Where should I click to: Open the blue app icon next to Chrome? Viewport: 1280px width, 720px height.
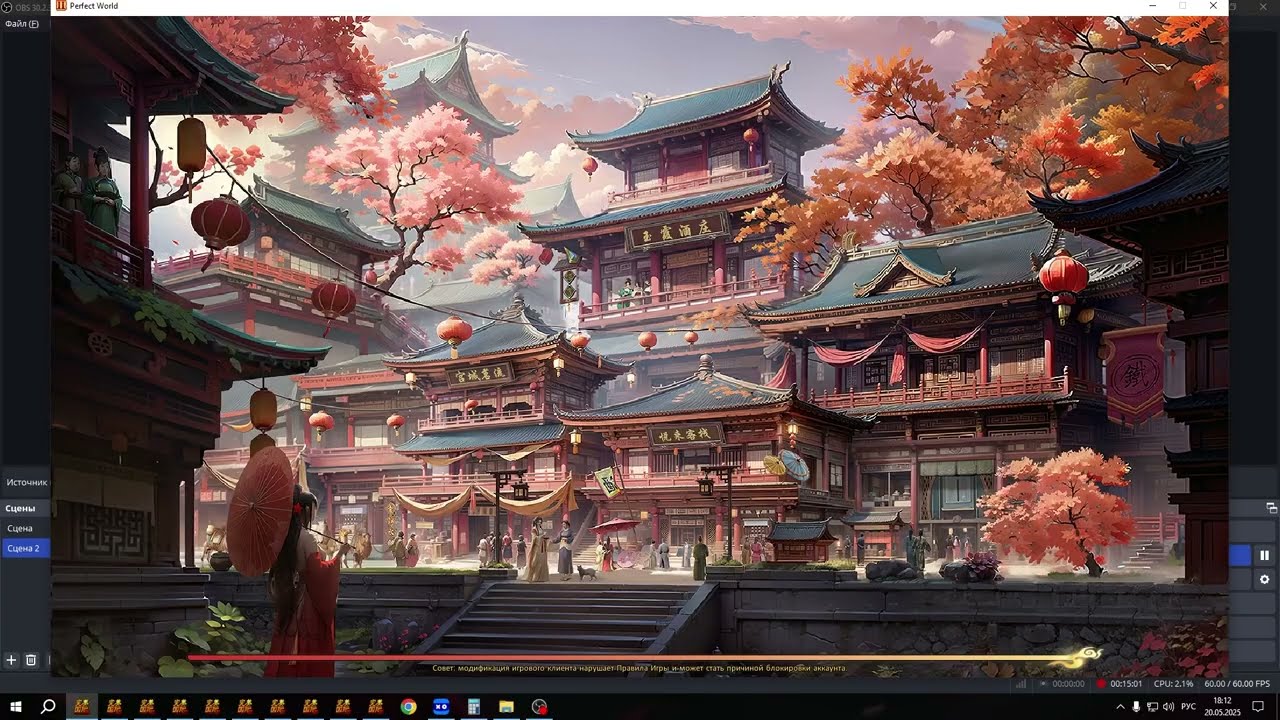point(441,707)
